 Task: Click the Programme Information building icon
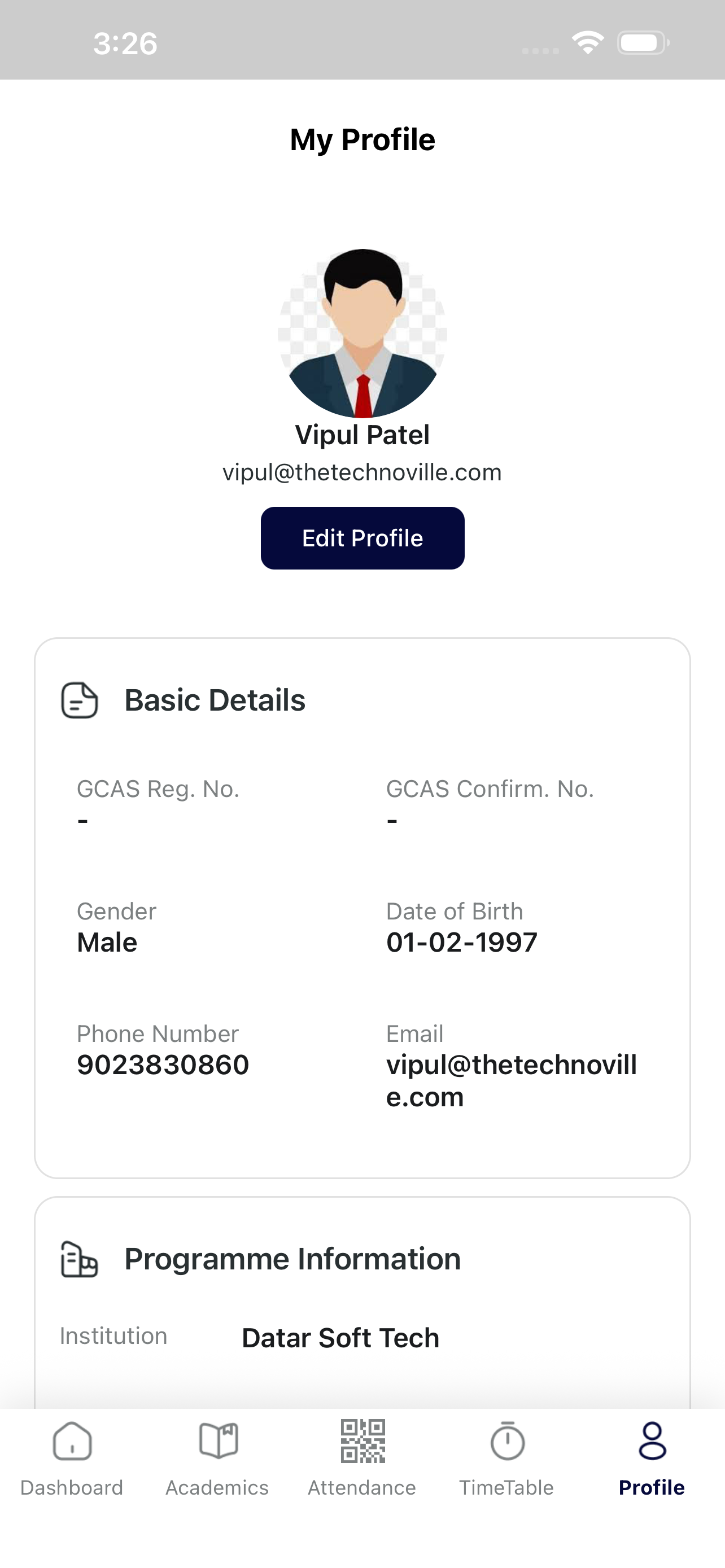tap(79, 1259)
